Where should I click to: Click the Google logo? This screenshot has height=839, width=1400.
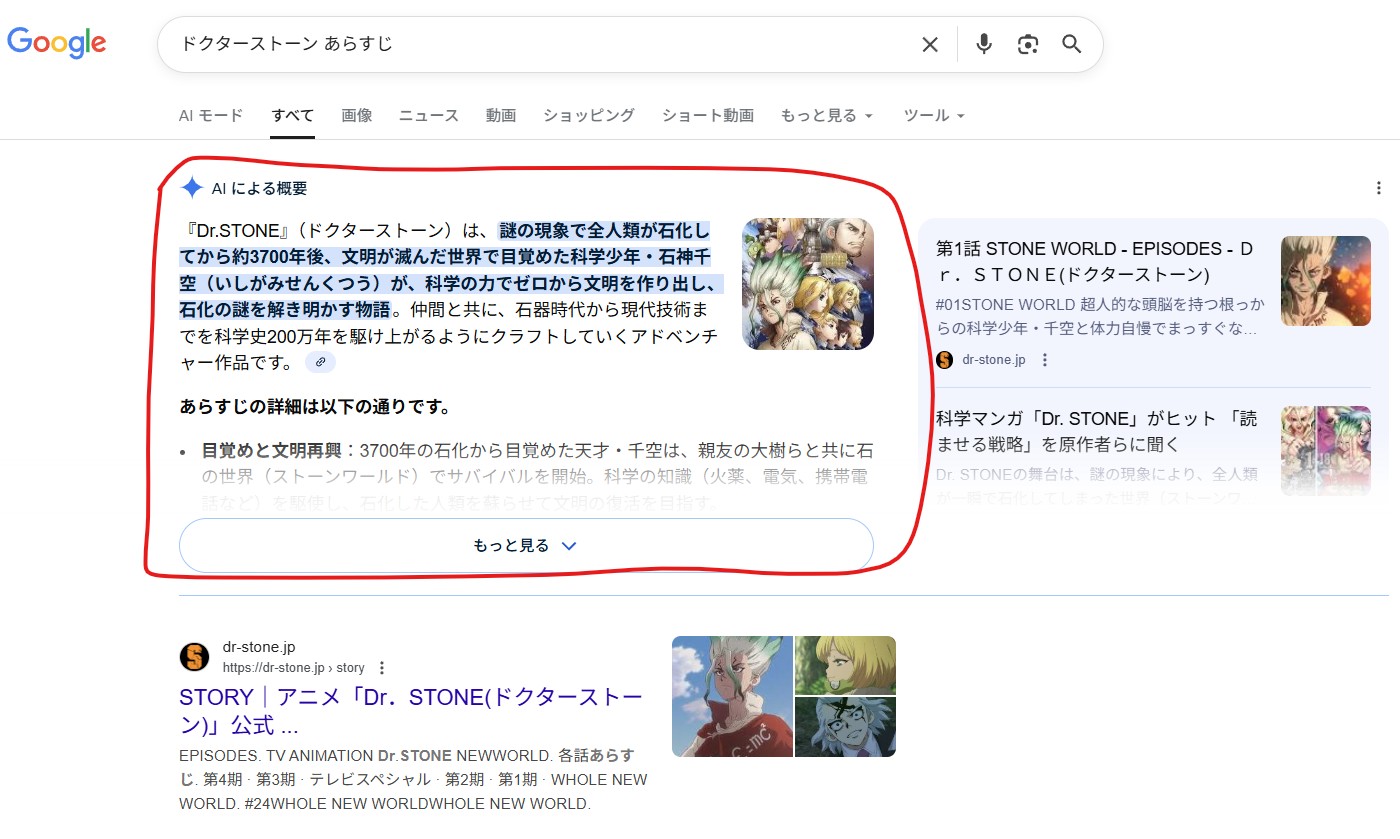(57, 43)
